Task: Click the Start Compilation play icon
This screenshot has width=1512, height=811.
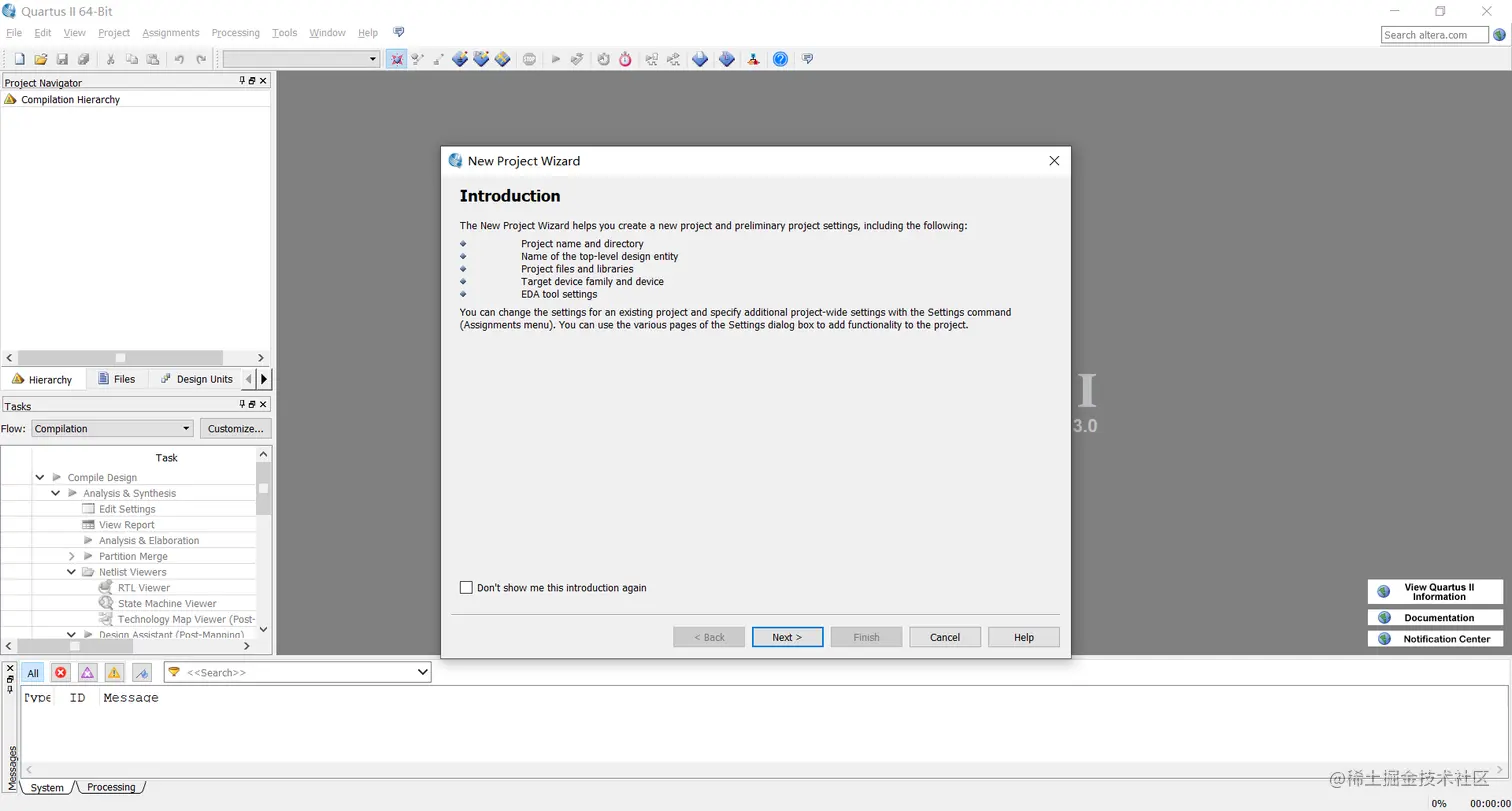Action: point(556,59)
